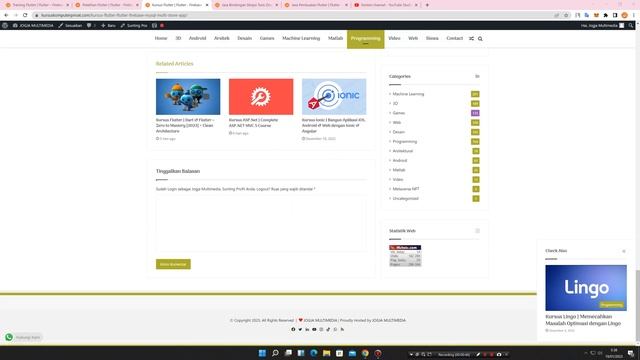Screen dimensions: 640x360
Task: Open the Metaverse NFT category link
Action: [x=406, y=189]
